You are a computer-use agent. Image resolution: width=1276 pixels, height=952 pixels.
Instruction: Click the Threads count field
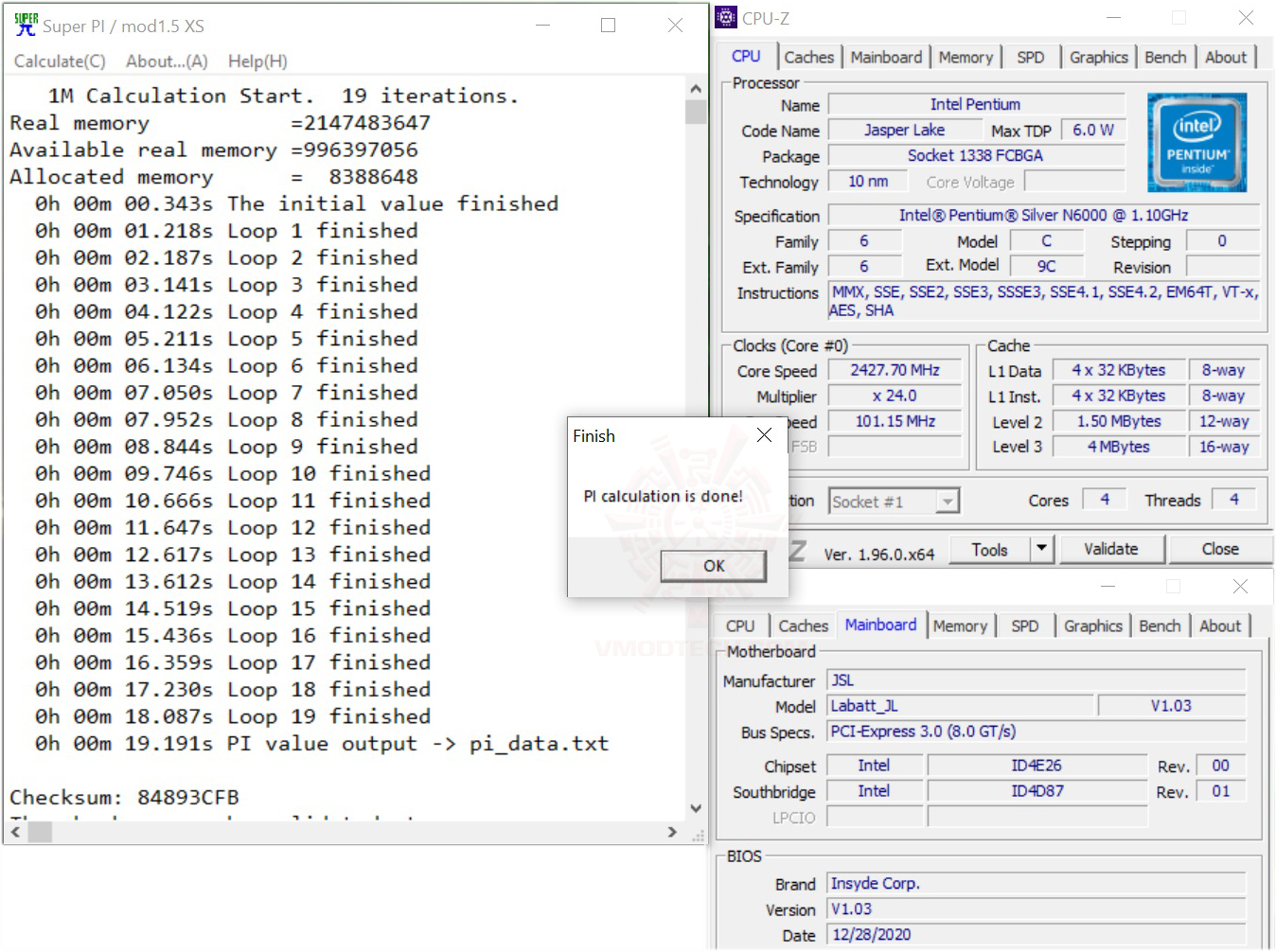tap(1233, 500)
